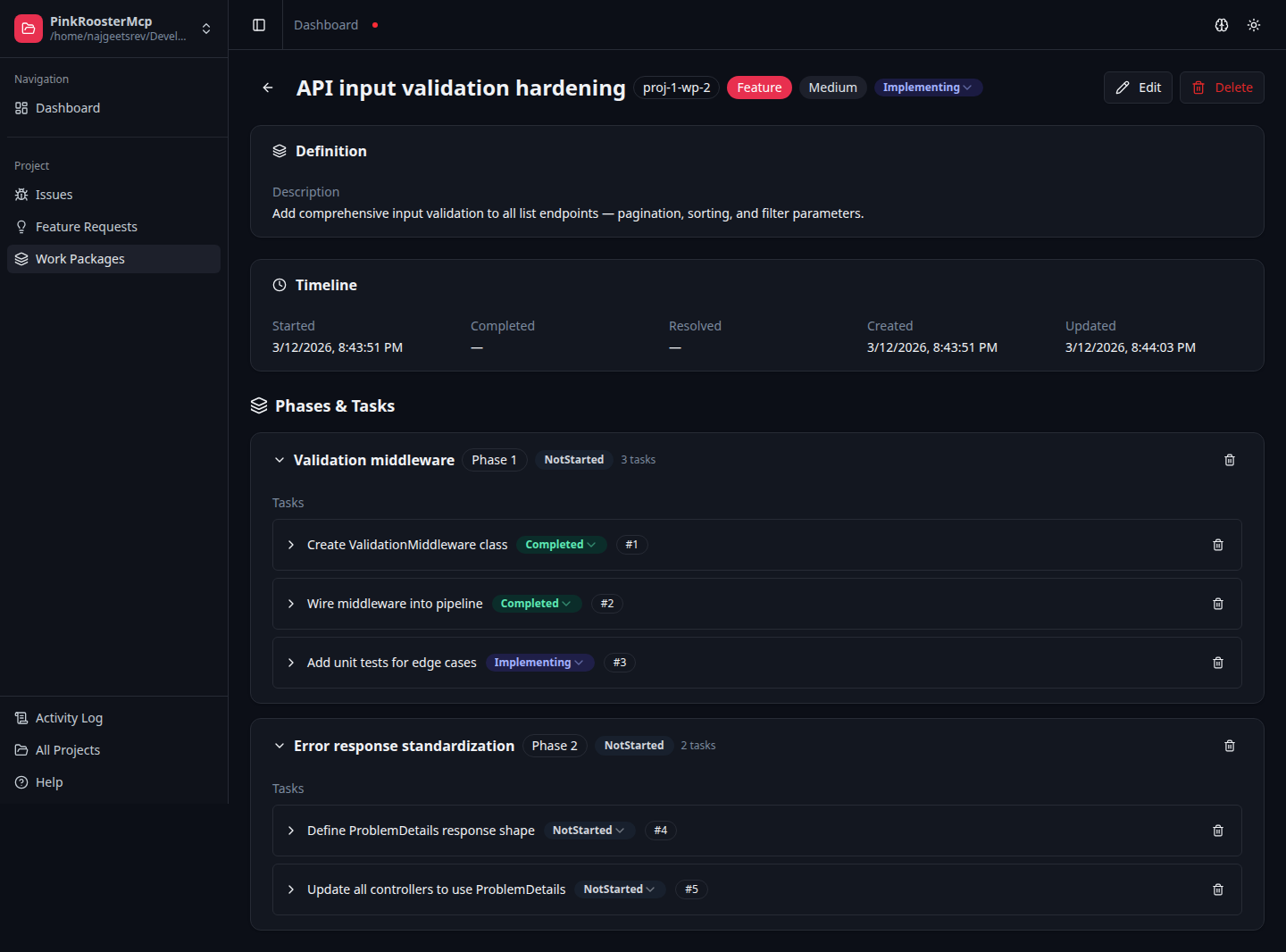Viewport: 1286px width, 952px height.
Task: Open the Help page
Action: point(113,782)
